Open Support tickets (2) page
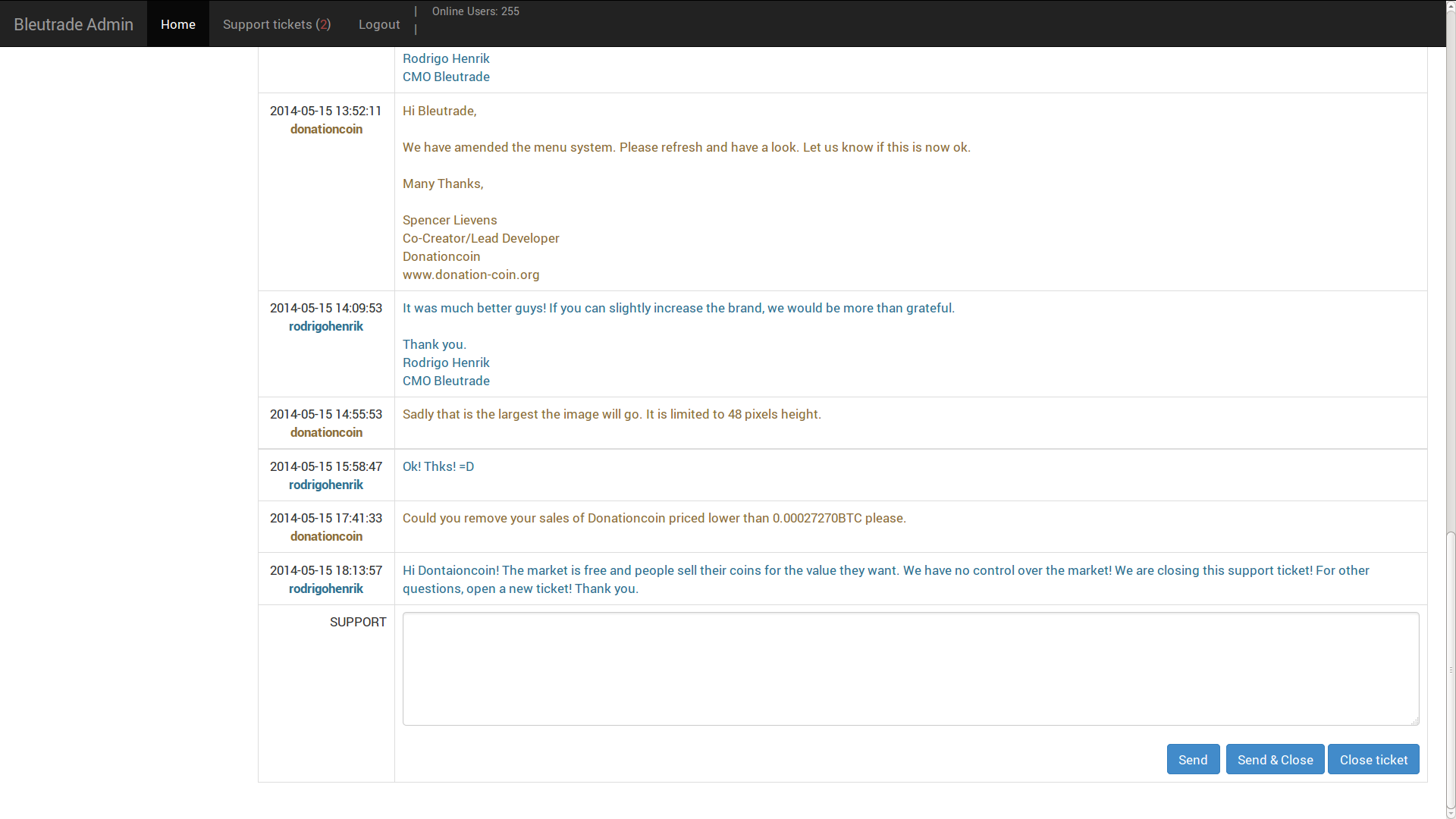The image size is (1456, 819). 277,24
